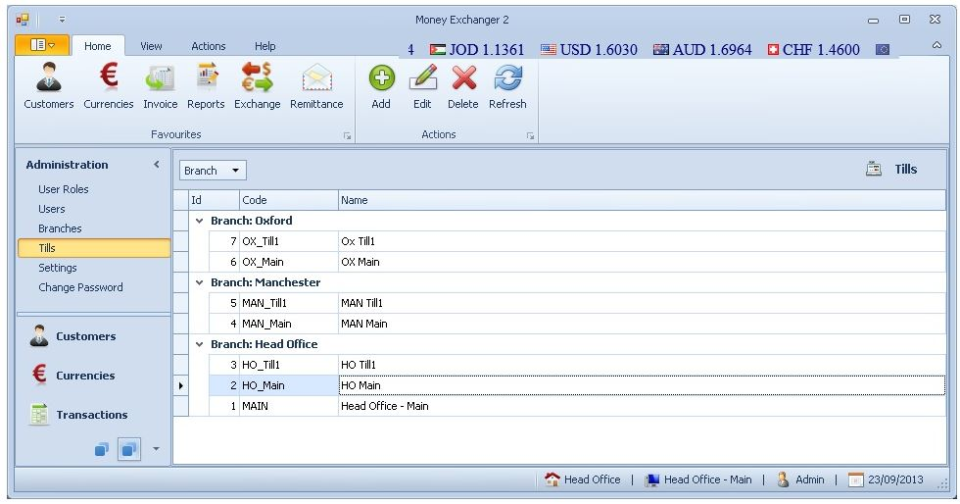960x504 pixels.
Task: Select the OX_Till1 code cell
Action: tap(288, 241)
